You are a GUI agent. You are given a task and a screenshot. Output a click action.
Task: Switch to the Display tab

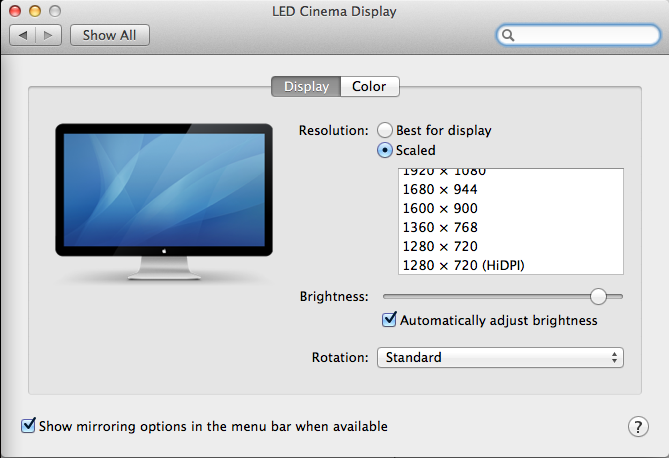pyautogui.click(x=306, y=86)
